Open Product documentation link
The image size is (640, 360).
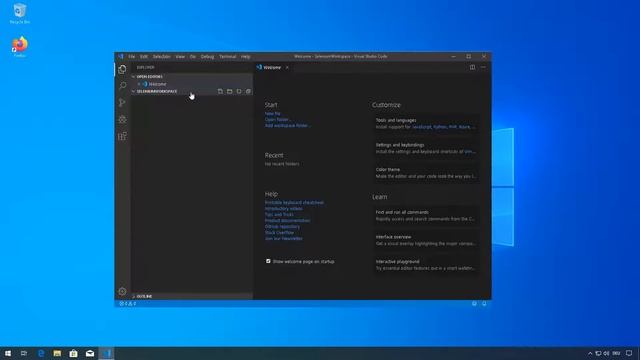tap(287, 220)
